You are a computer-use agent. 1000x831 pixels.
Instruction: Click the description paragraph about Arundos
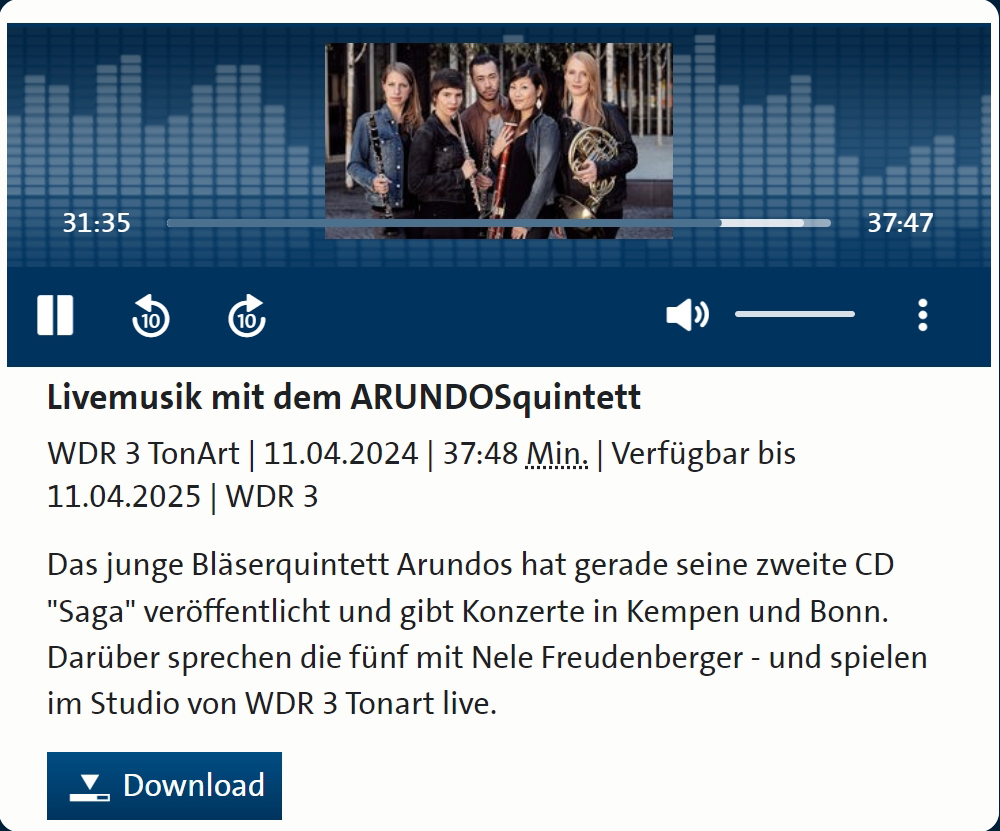(x=487, y=634)
